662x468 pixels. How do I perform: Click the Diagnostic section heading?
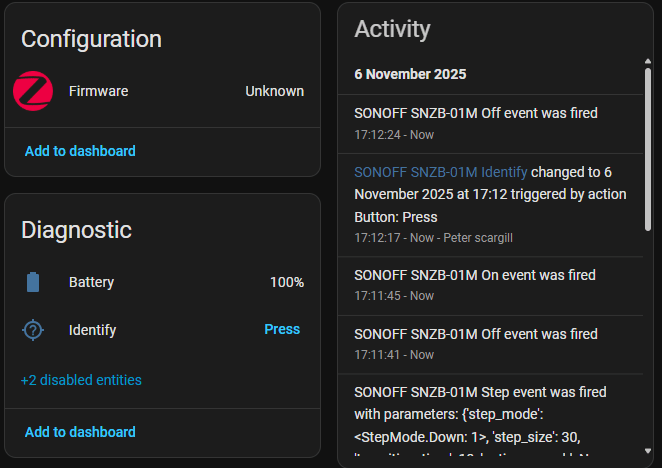pos(76,230)
